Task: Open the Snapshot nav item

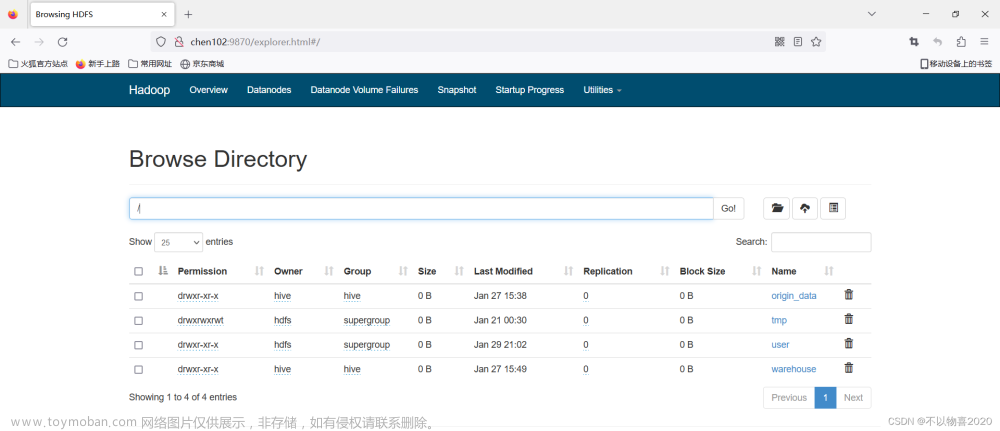Action: 457,90
